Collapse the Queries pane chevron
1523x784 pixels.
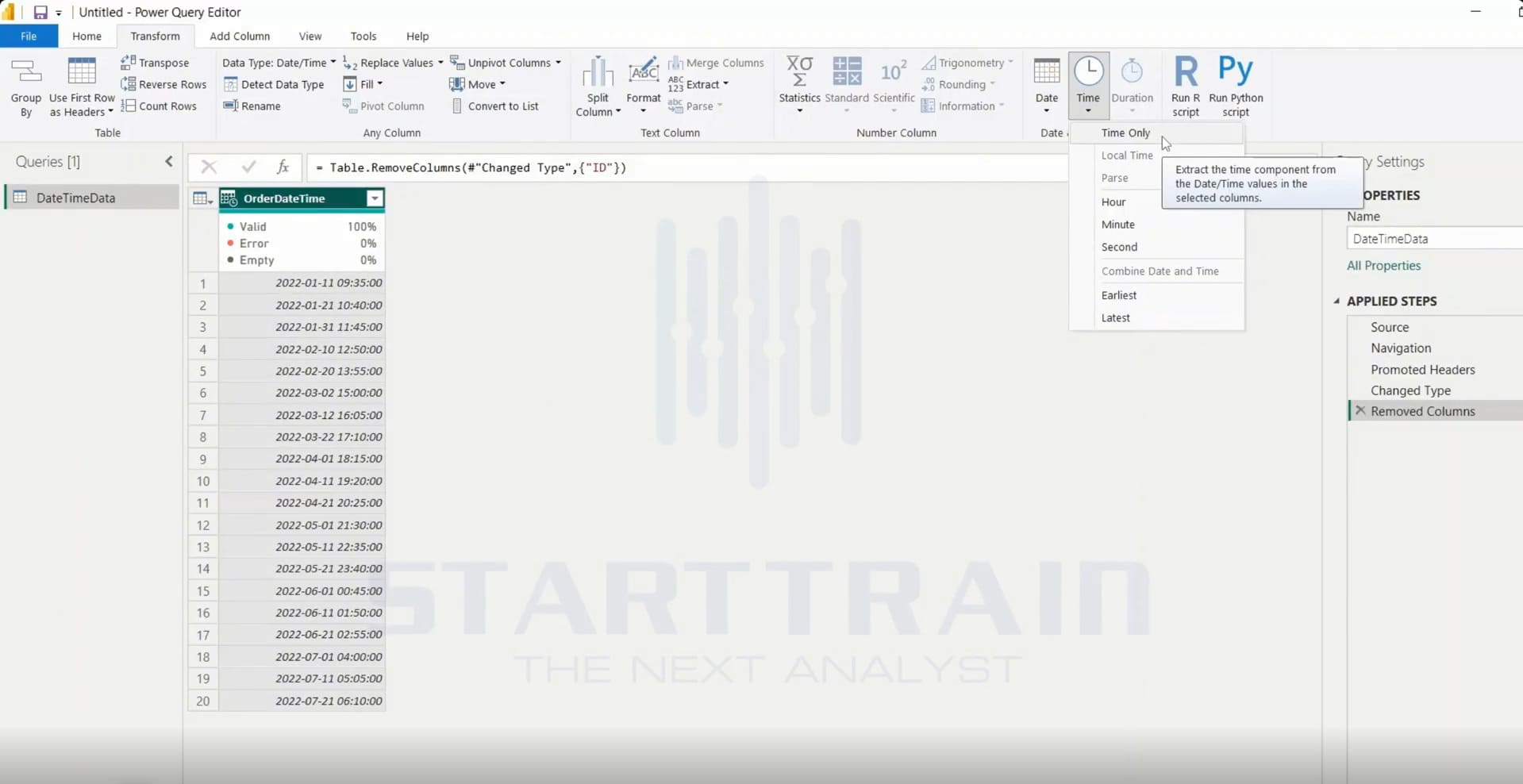pyautogui.click(x=169, y=161)
